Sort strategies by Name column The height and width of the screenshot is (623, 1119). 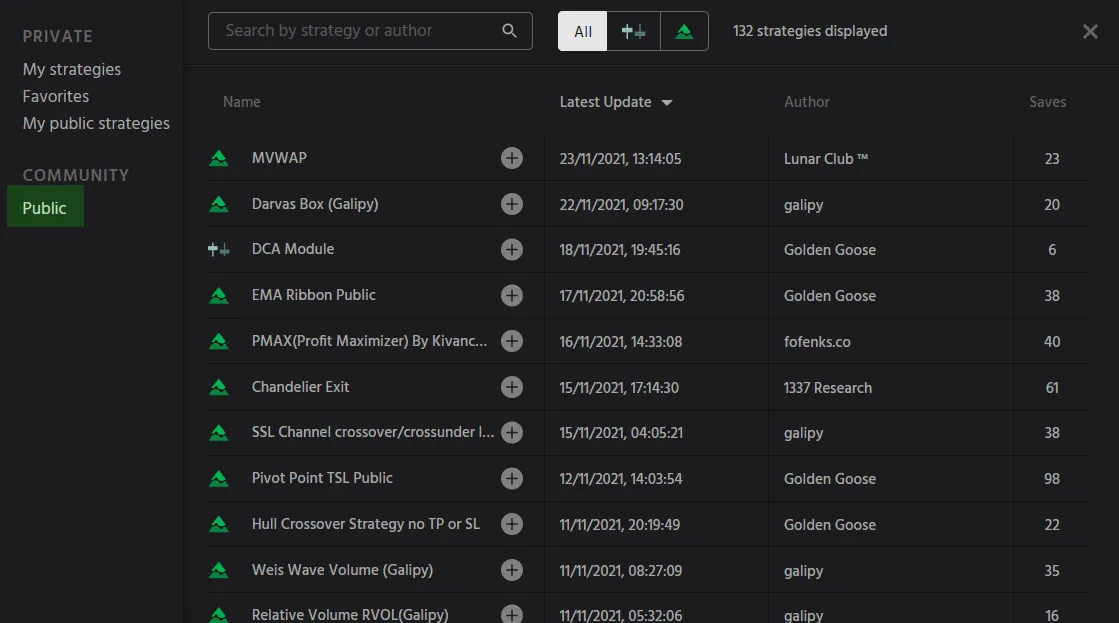click(x=241, y=102)
